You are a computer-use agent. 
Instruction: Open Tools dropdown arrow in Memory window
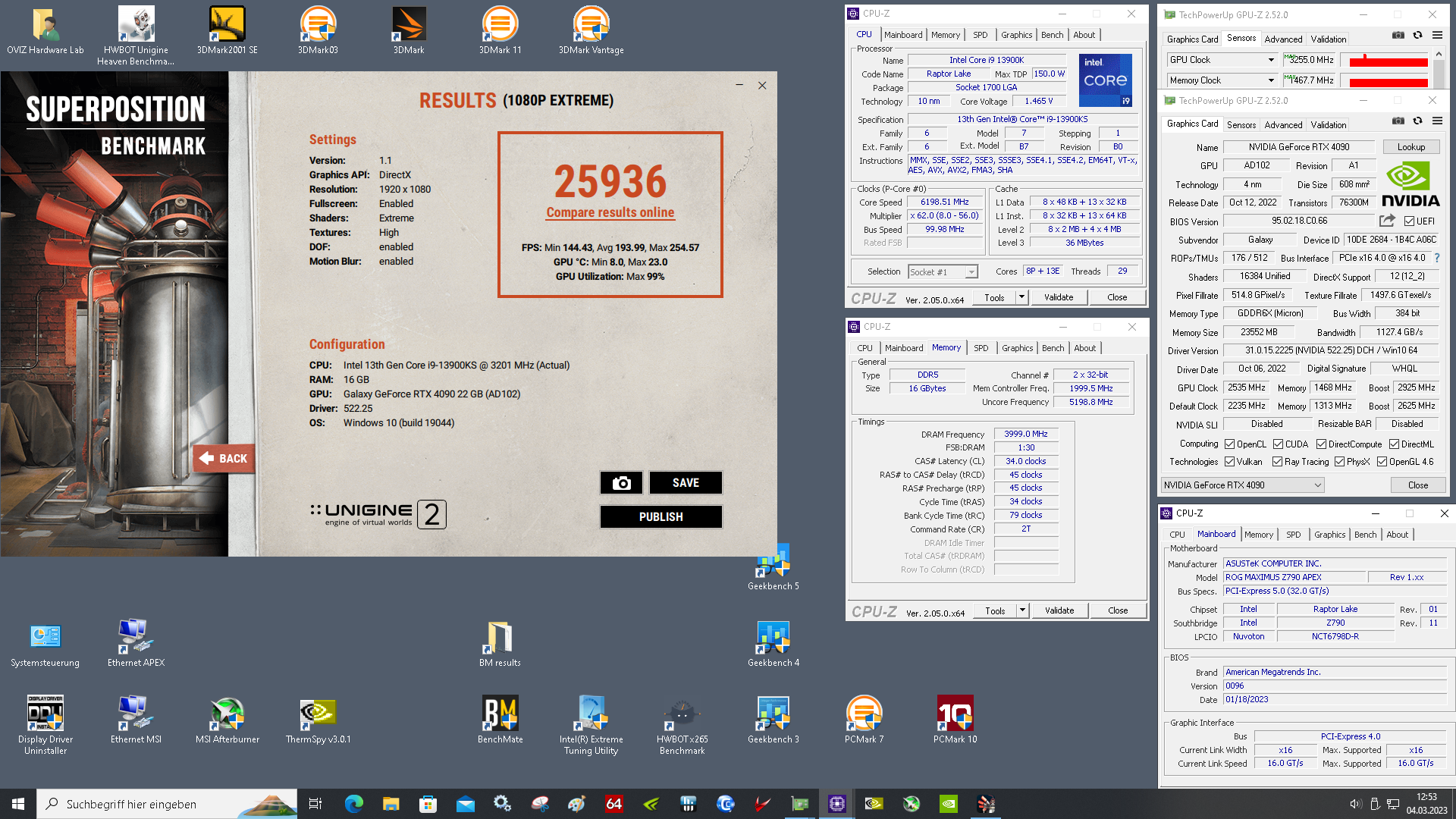click(1022, 610)
